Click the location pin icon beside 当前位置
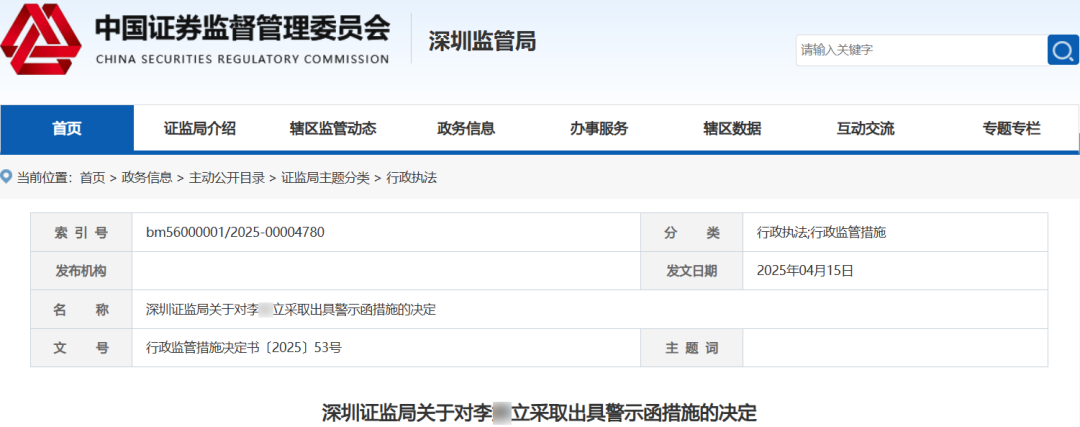1080x427 pixels. point(7,177)
